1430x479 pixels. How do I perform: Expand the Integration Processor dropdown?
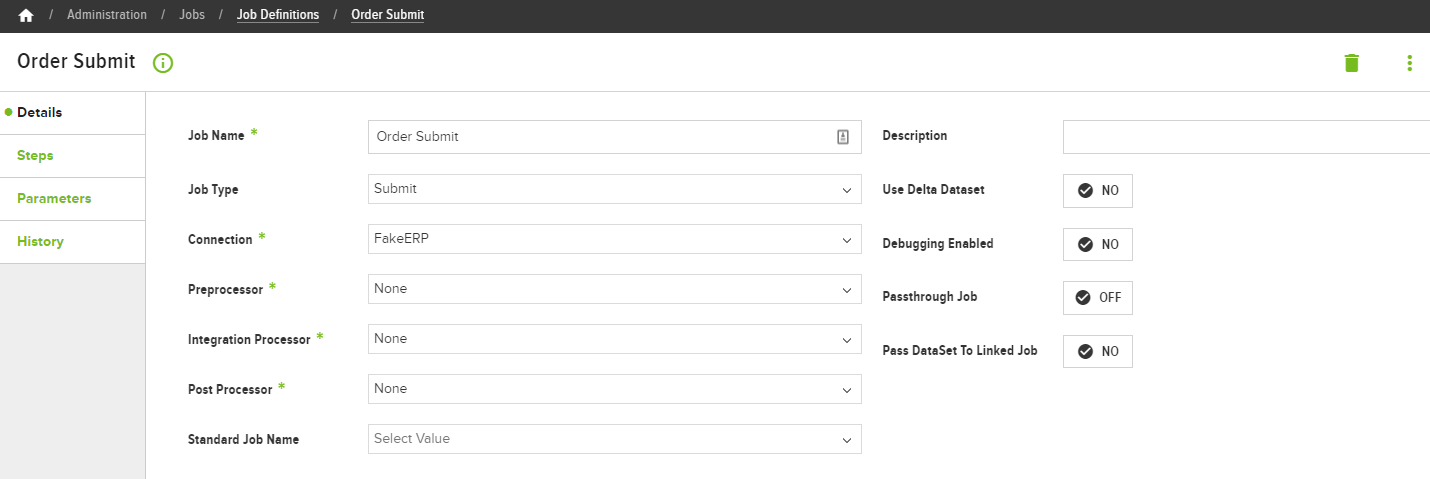click(x=615, y=339)
